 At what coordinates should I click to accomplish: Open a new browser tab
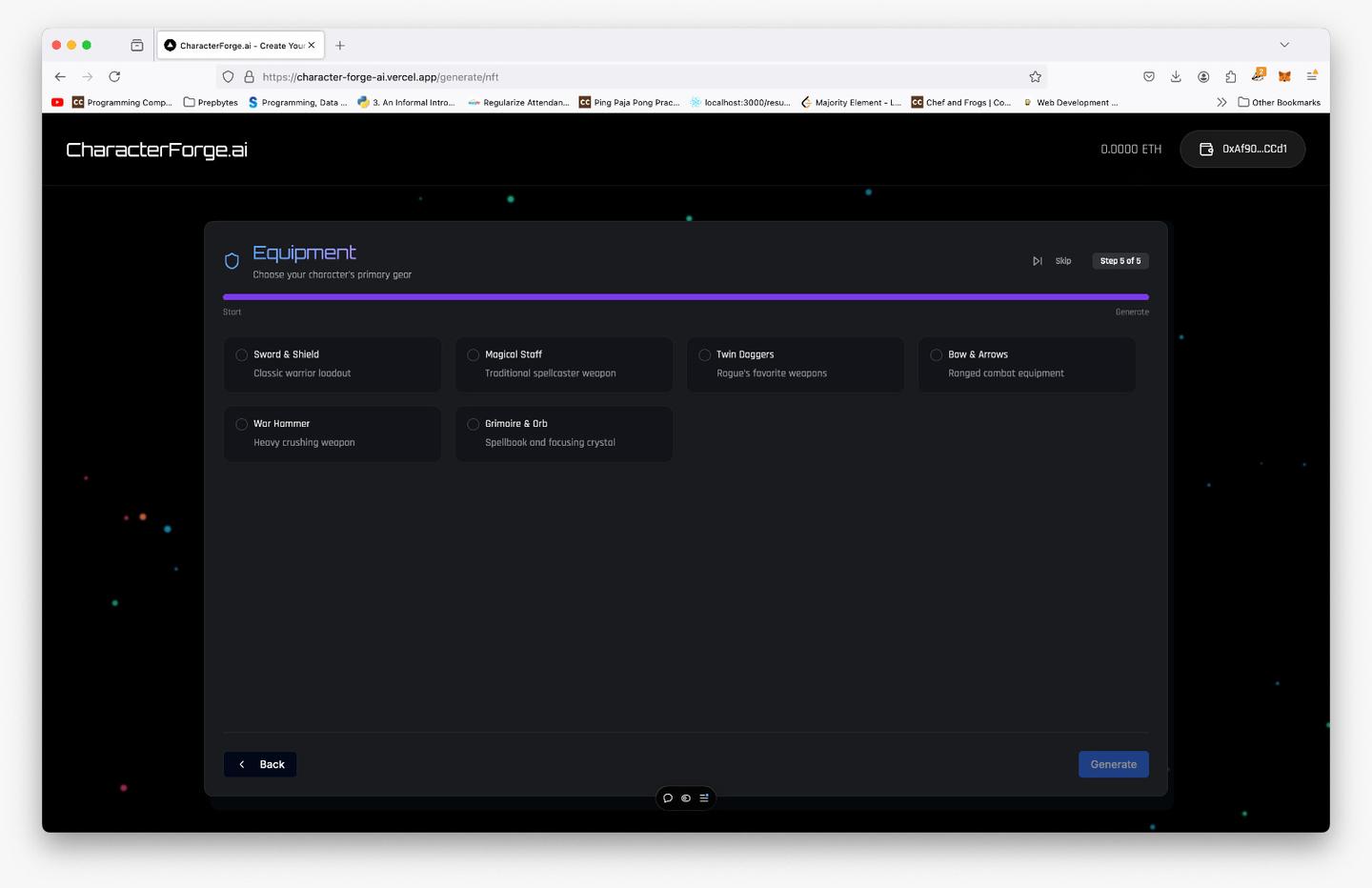click(340, 45)
